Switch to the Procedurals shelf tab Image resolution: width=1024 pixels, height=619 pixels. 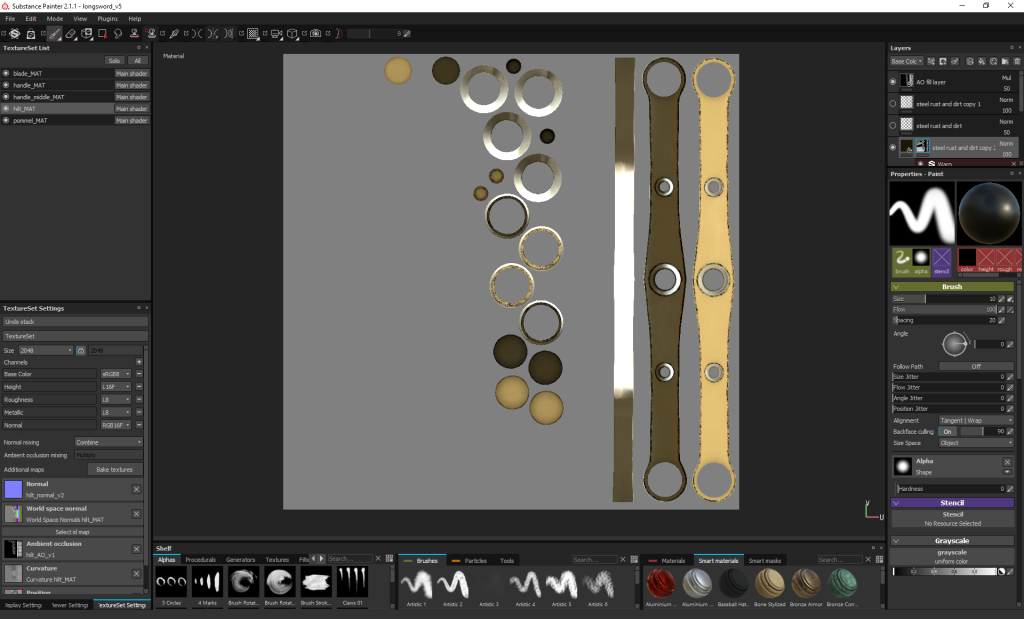[x=200, y=560]
